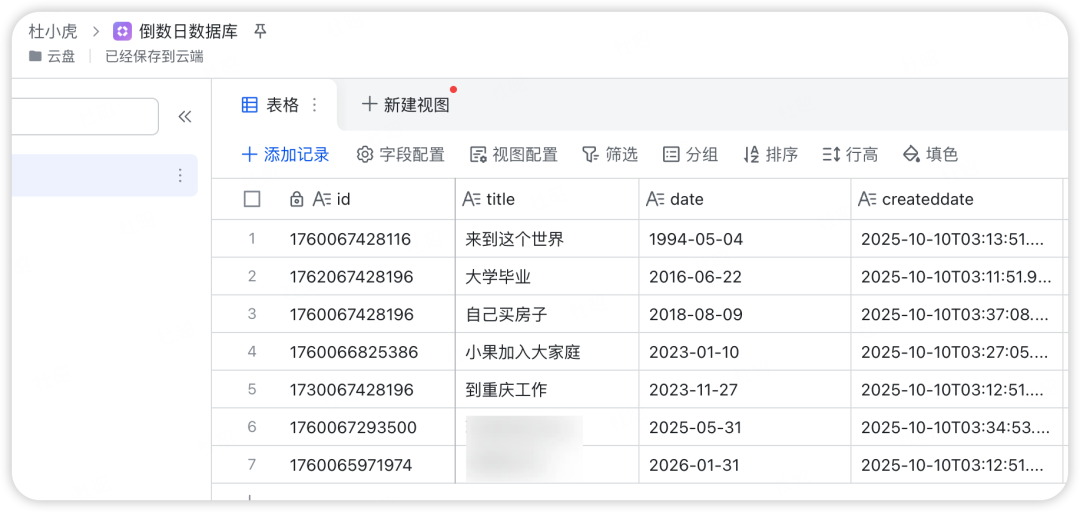
Task: Click date cell 2023-11-27
Action: pyautogui.click(x=745, y=390)
